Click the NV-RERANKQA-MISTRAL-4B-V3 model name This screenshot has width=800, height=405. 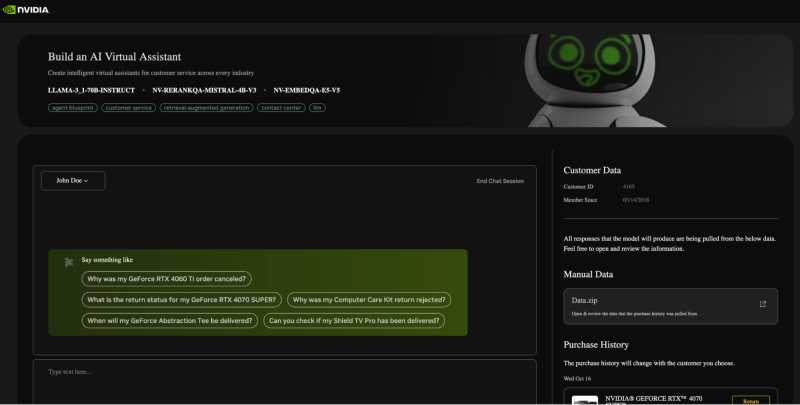(204, 90)
